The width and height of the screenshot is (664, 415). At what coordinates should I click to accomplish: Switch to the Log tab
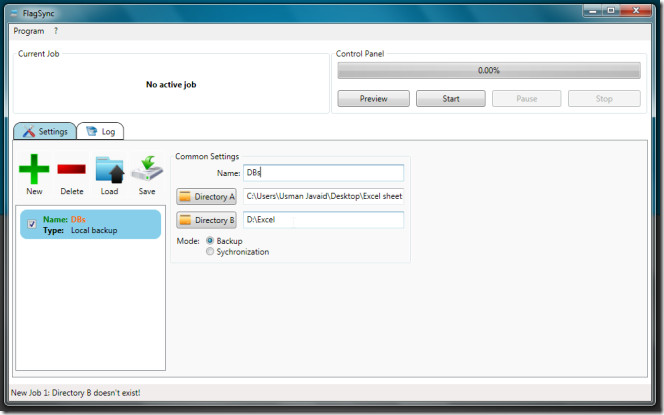pyautogui.click(x=100, y=131)
